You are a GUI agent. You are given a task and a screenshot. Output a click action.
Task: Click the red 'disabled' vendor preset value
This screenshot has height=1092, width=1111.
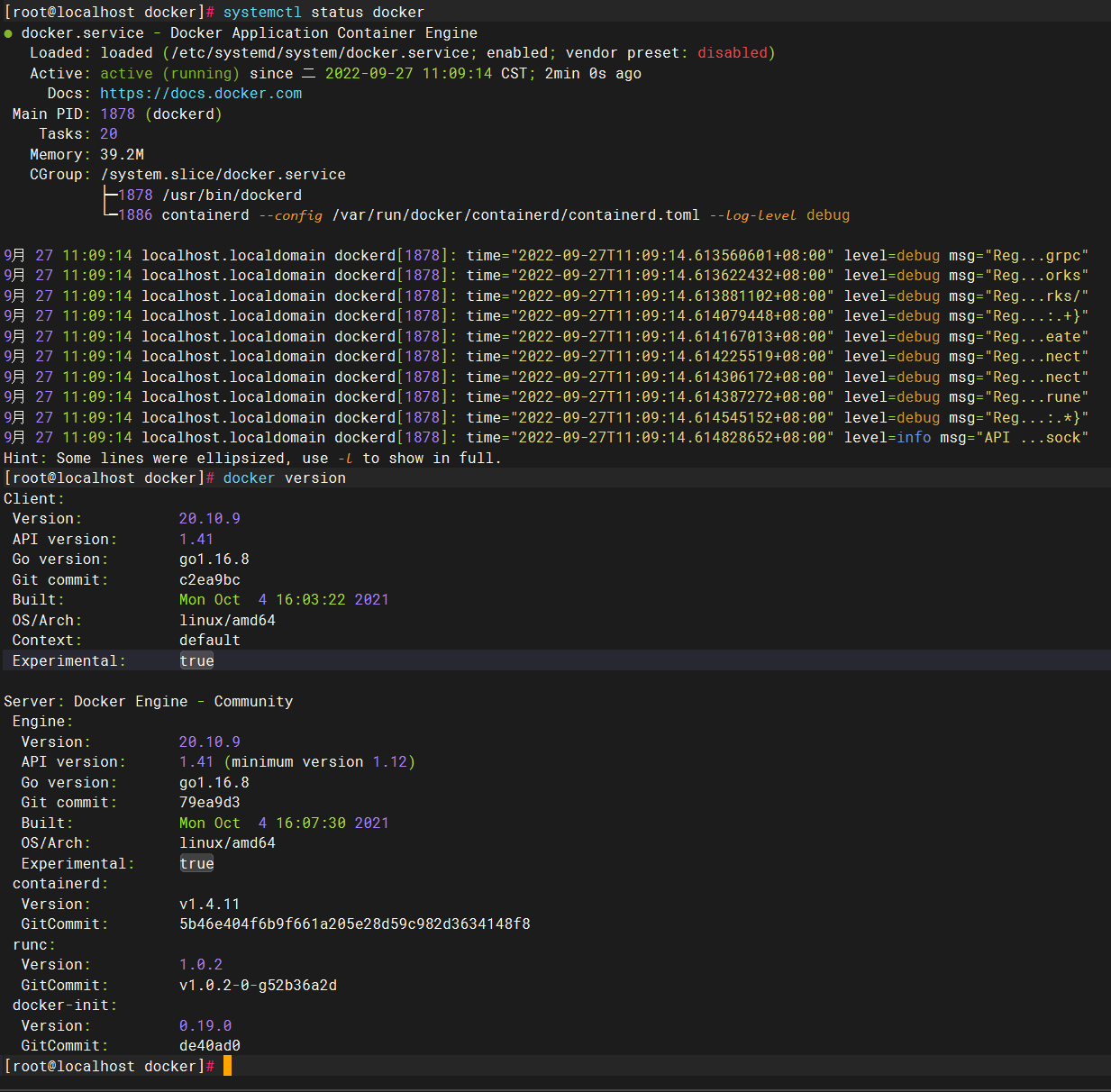(x=733, y=53)
